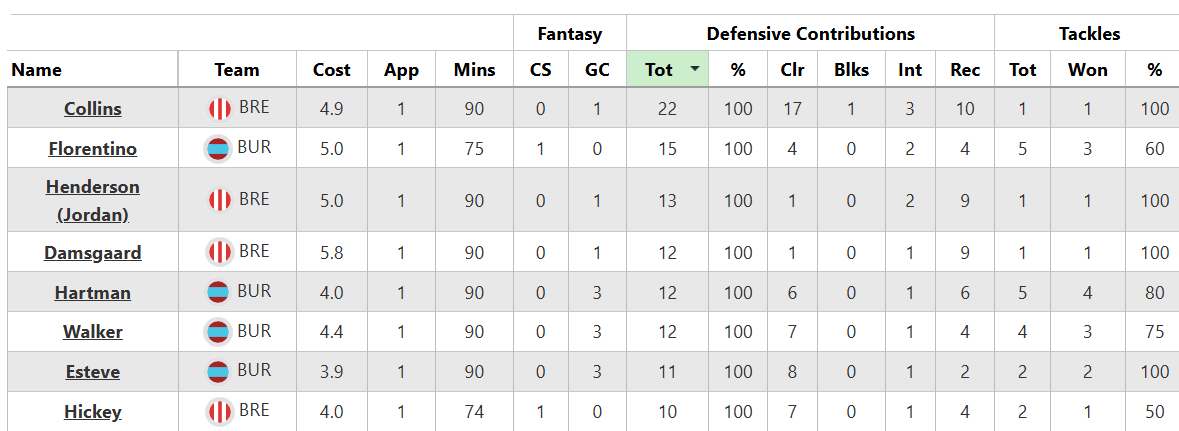Open the Collins player link

[93, 109]
